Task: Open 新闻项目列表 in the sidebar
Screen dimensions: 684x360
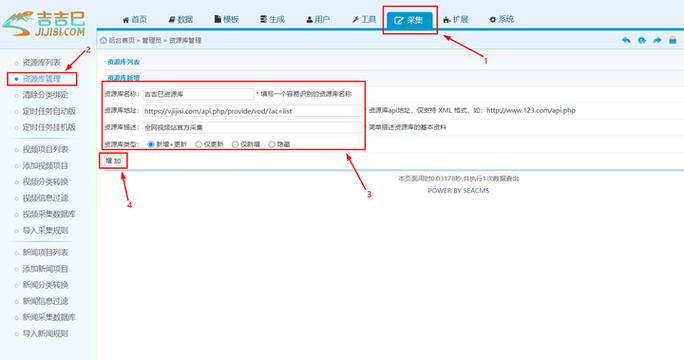Action: pos(45,252)
